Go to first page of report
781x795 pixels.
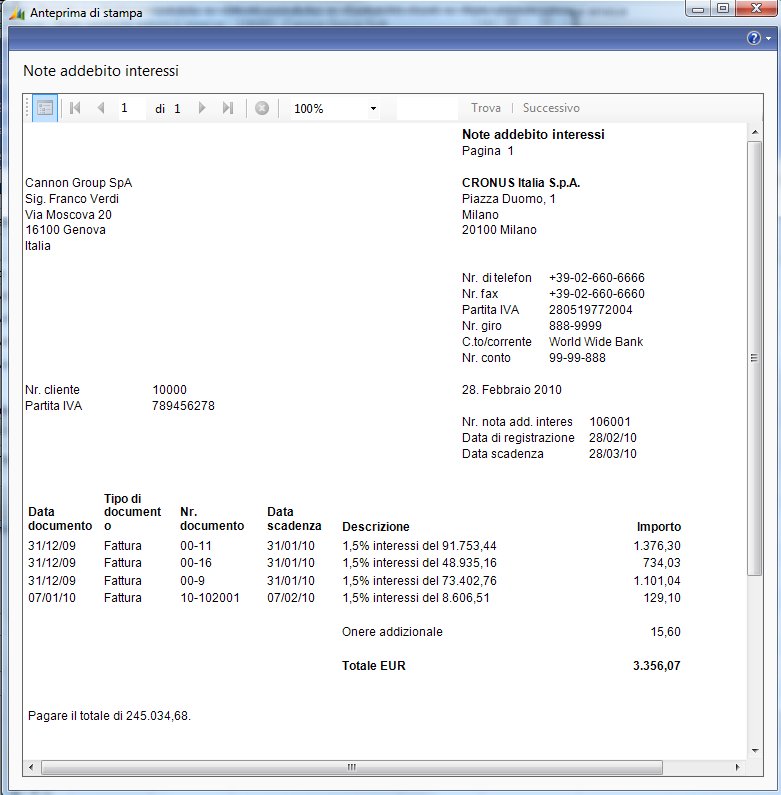point(75,108)
